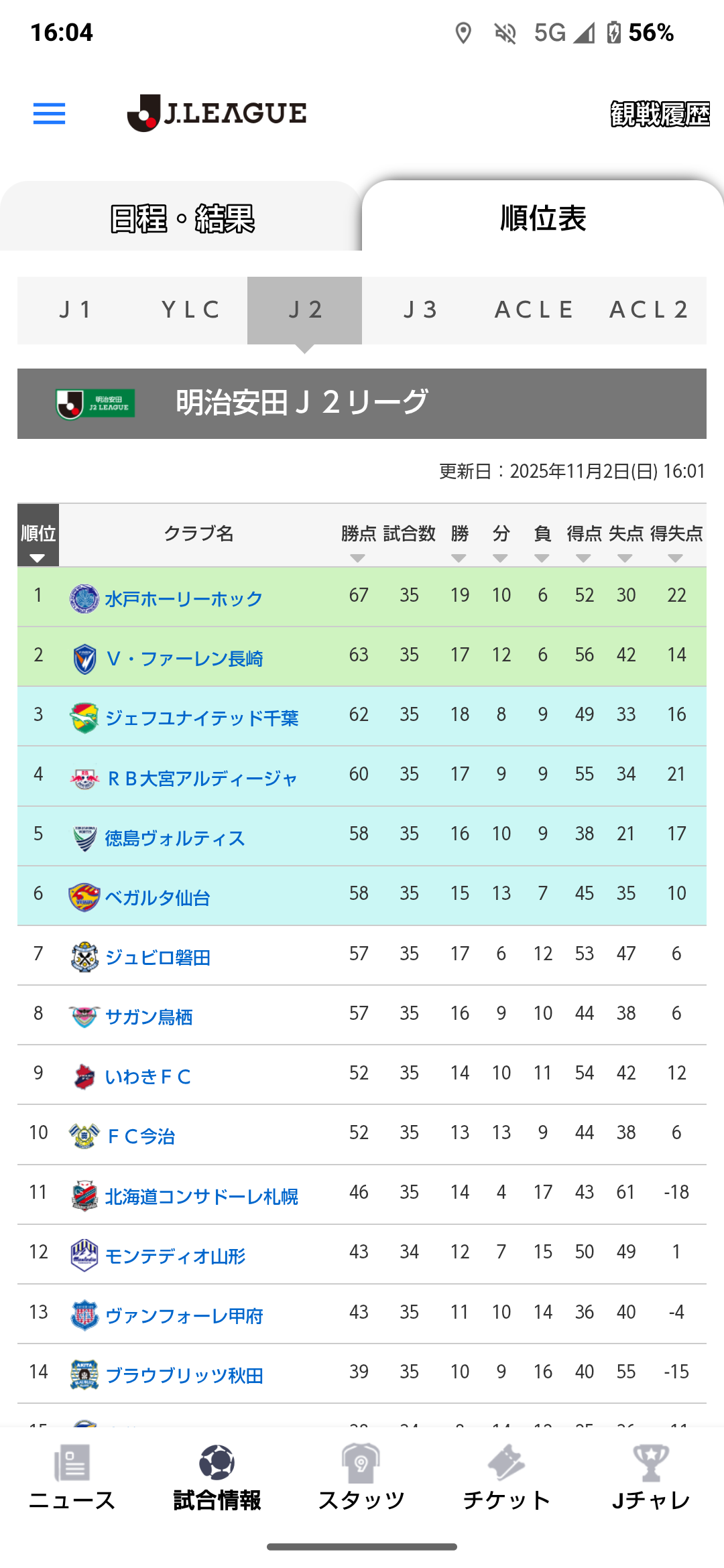Open the Jチャレ trophy icon

click(x=650, y=1463)
